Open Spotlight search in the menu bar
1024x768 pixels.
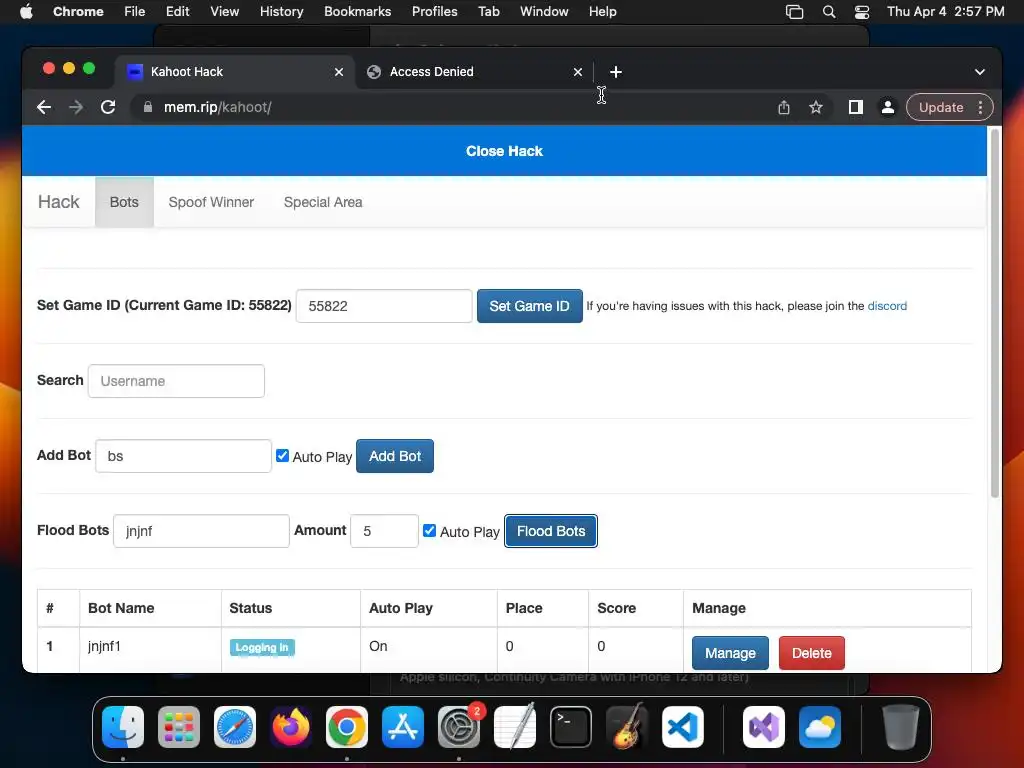pos(829,12)
